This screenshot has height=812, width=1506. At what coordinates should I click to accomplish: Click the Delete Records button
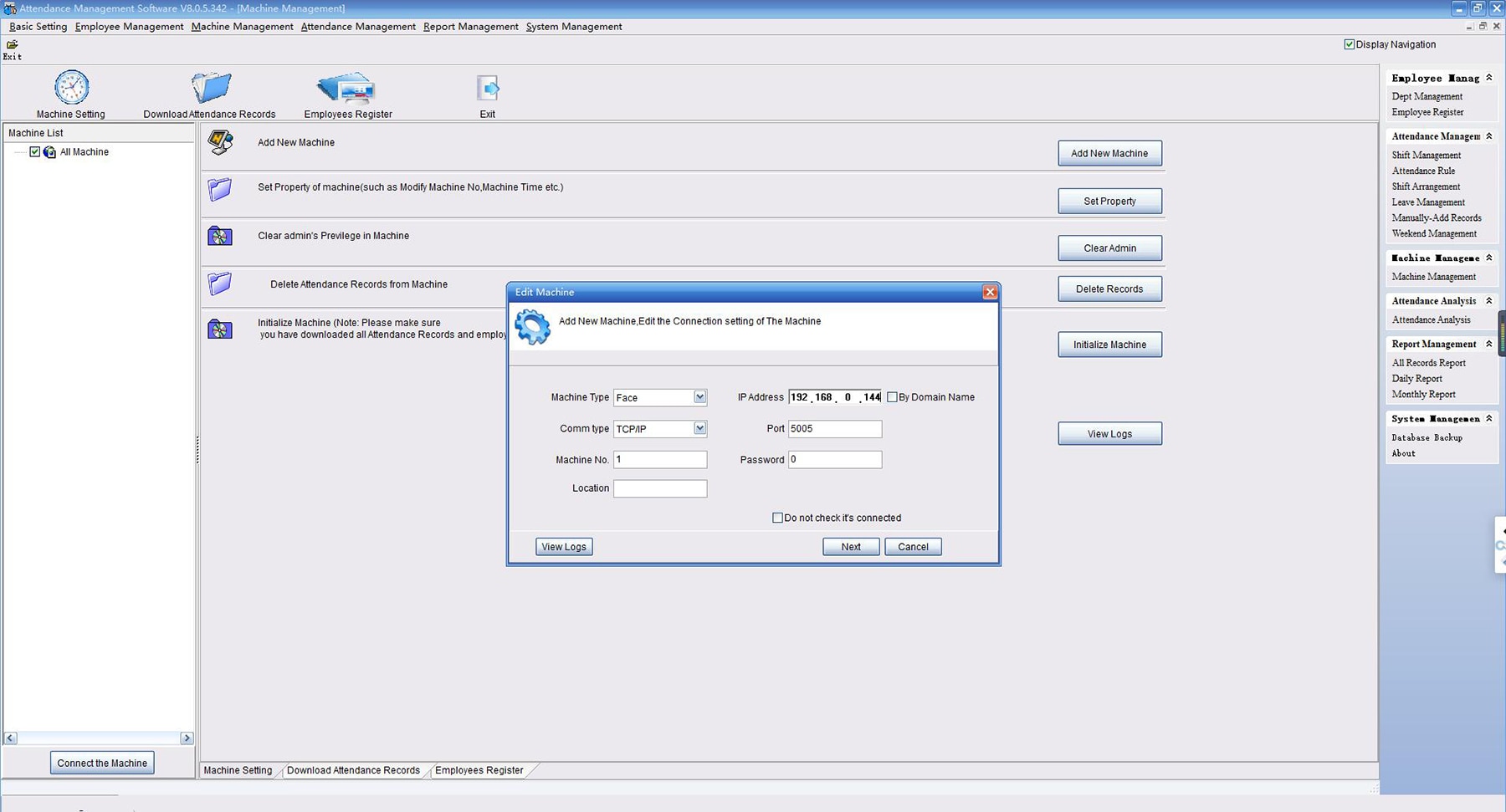click(1109, 289)
